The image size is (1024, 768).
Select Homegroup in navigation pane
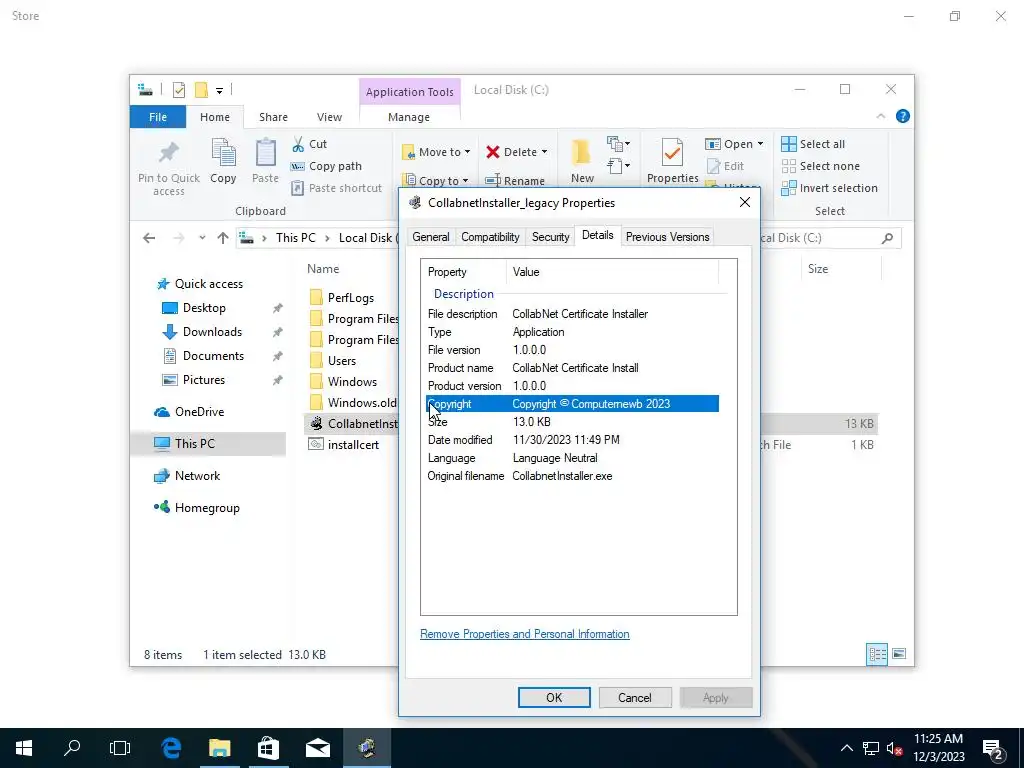point(207,508)
